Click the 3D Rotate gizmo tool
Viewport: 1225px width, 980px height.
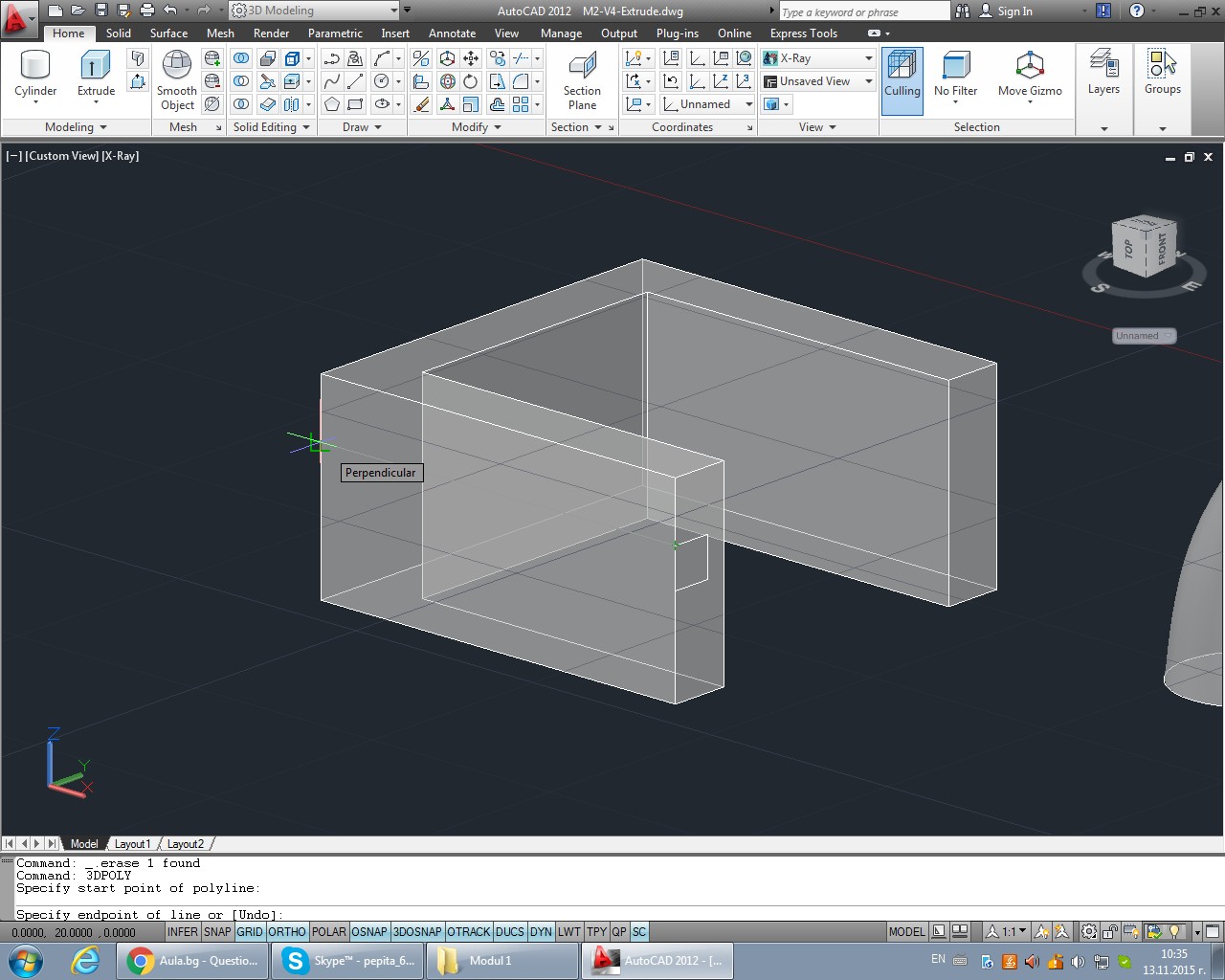(447, 81)
